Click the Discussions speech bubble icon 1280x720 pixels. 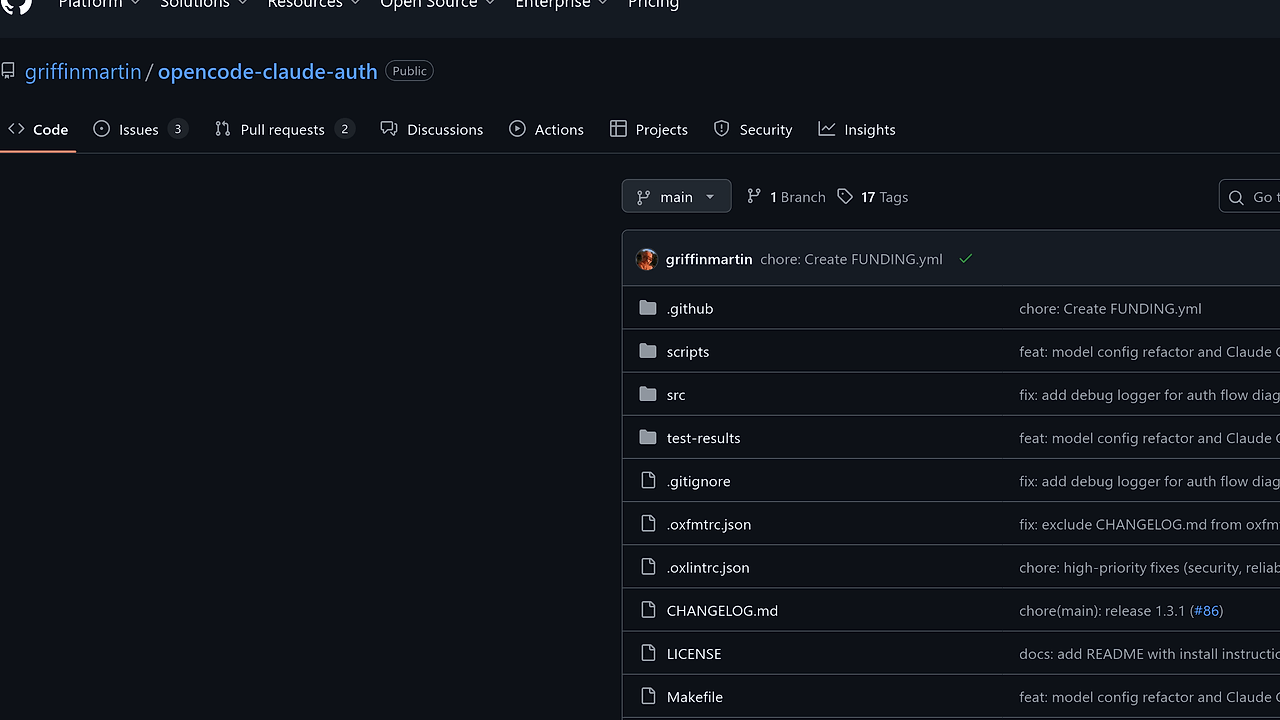point(389,129)
